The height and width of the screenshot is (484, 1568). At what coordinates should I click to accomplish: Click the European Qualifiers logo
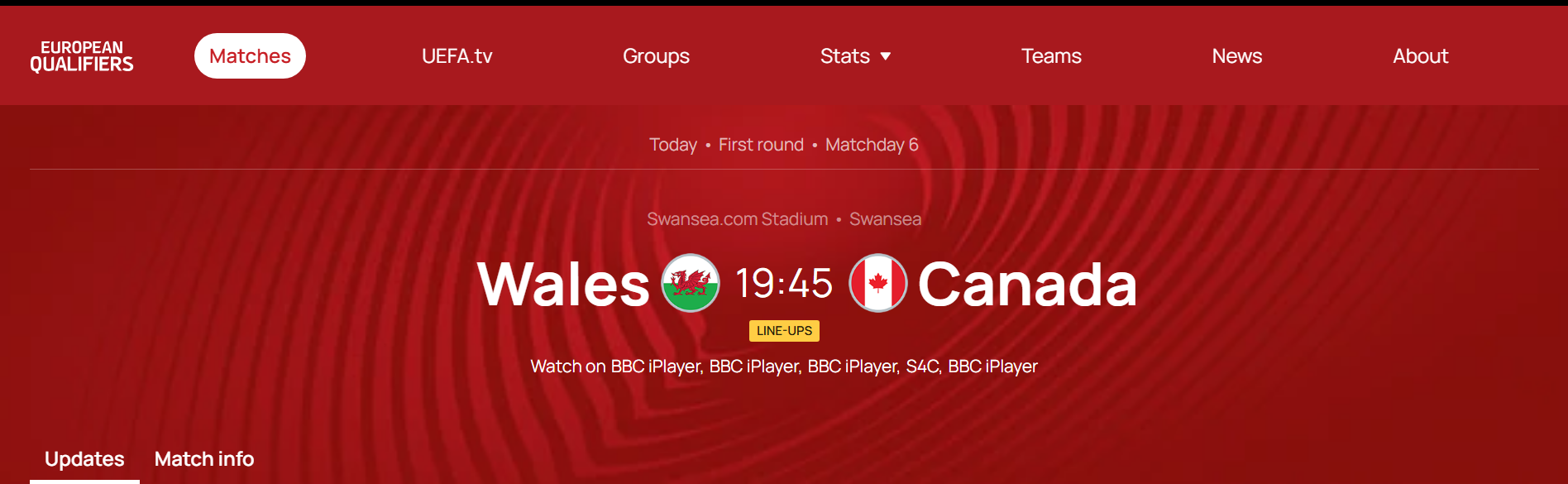pyautogui.click(x=82, y=56)
